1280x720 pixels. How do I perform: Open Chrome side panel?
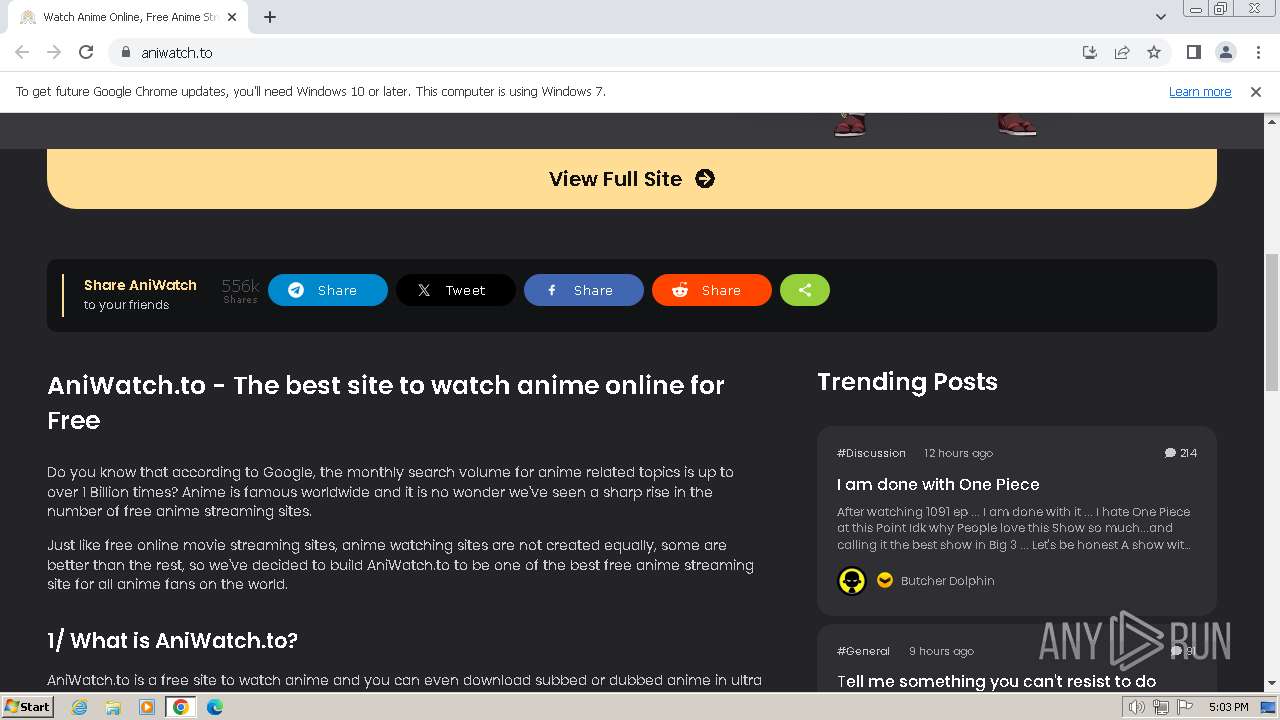pos(1193,52)
